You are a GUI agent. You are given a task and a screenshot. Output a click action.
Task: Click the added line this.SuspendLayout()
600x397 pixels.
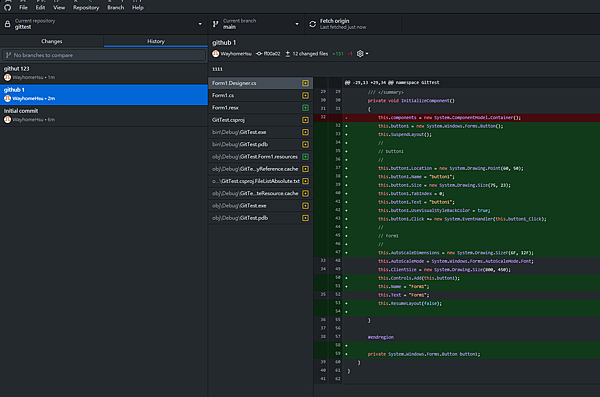[x=457, y=134]
